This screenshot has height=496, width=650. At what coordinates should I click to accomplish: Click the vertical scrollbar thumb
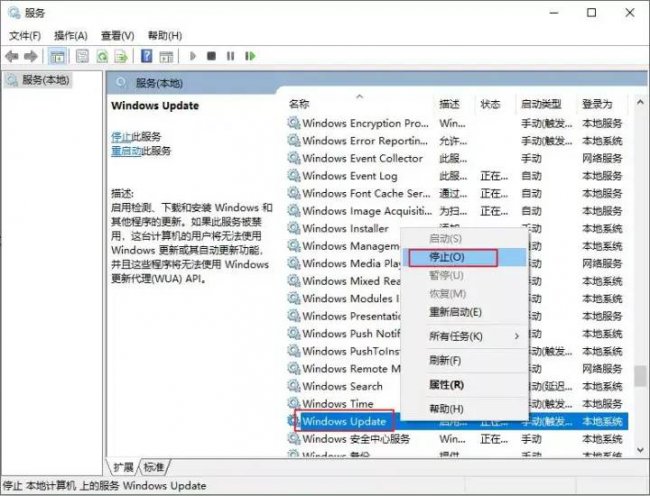[640, 376]
